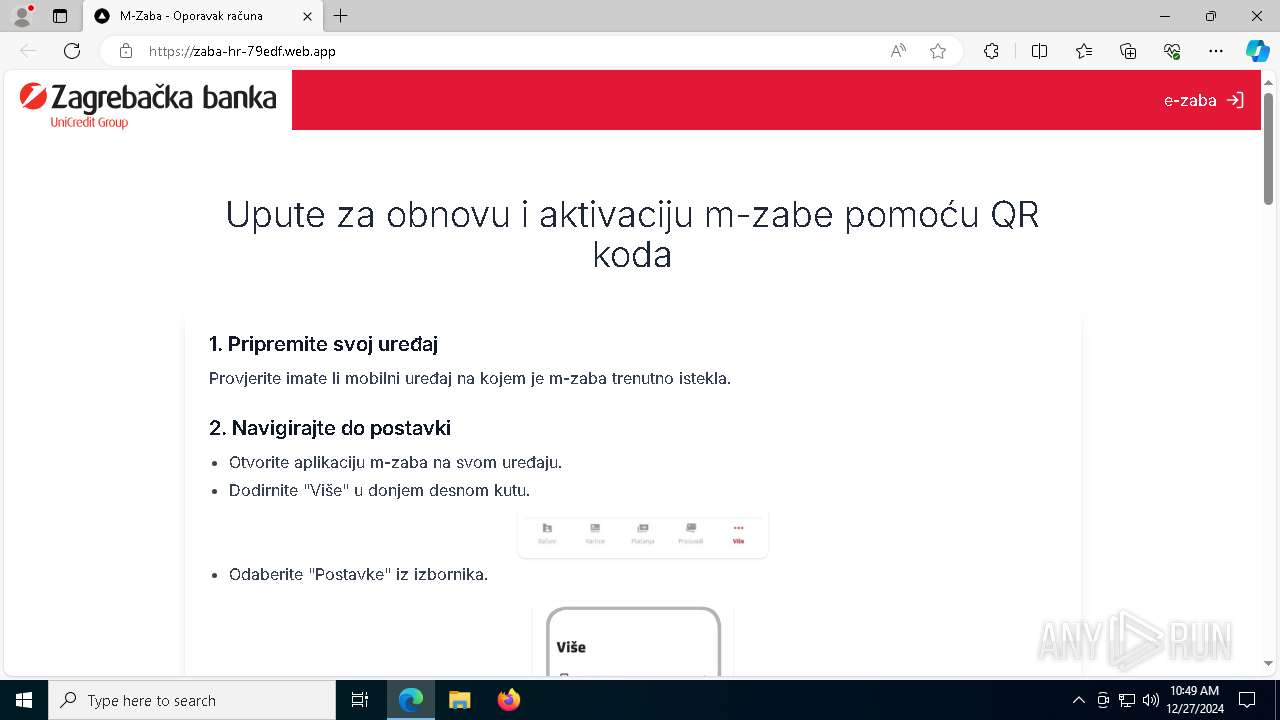Go back to previous page

click(x=28, y=51)
